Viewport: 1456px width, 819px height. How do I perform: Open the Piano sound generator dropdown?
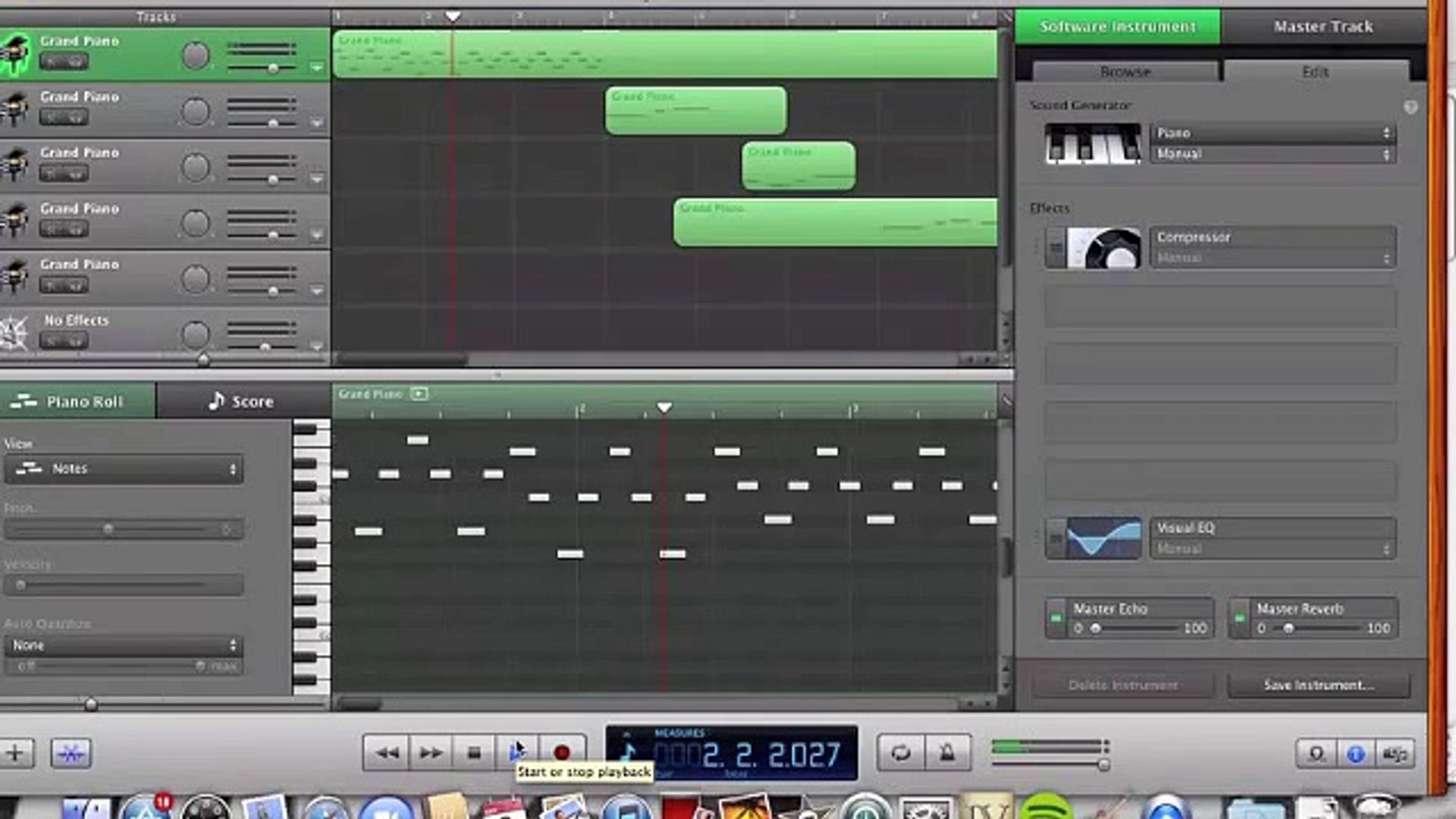[x=1272, y=133]
